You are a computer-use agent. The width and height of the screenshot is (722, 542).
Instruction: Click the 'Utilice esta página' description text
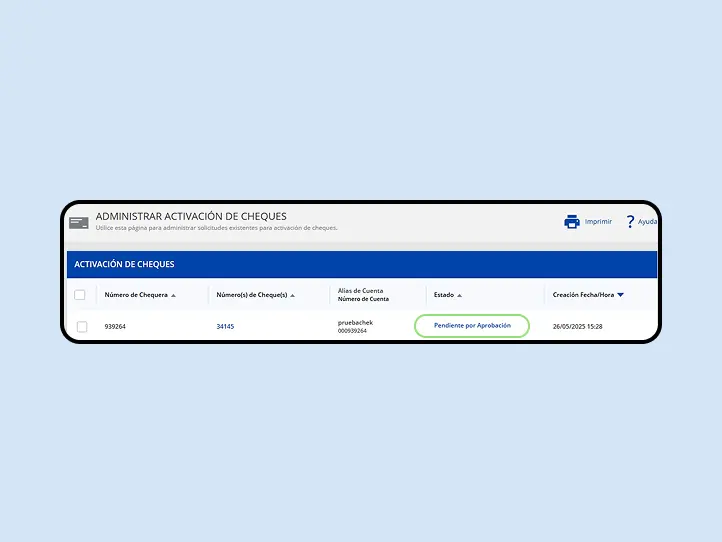(216, 228)
